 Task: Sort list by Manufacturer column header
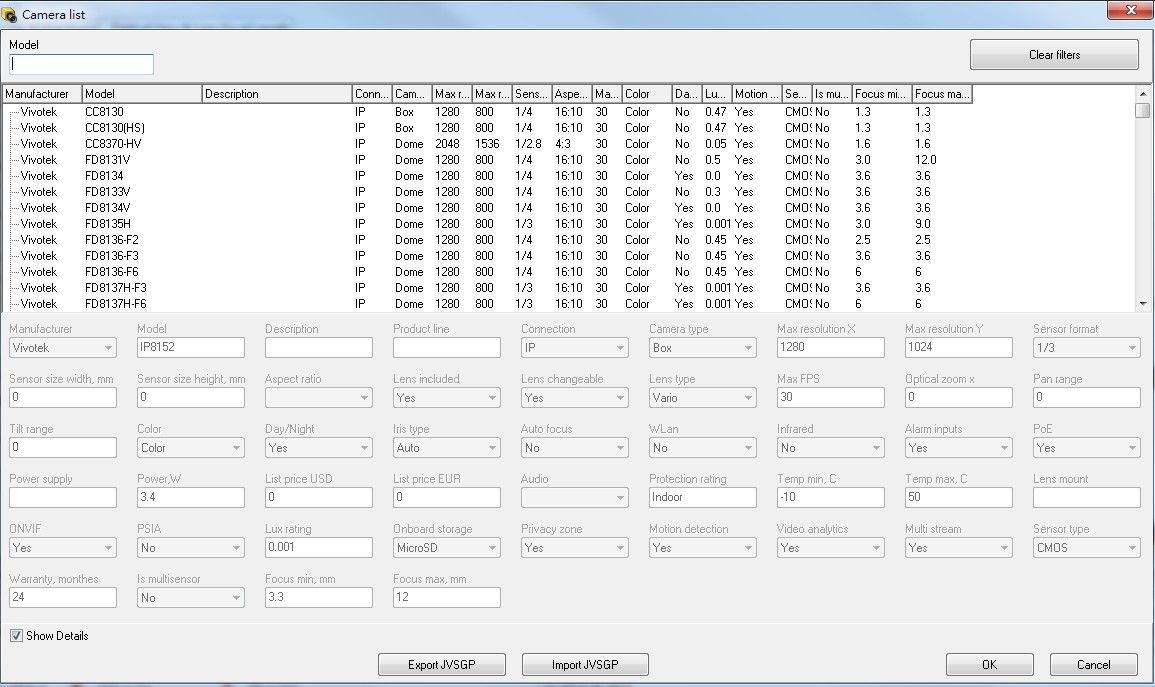[42, 94]
